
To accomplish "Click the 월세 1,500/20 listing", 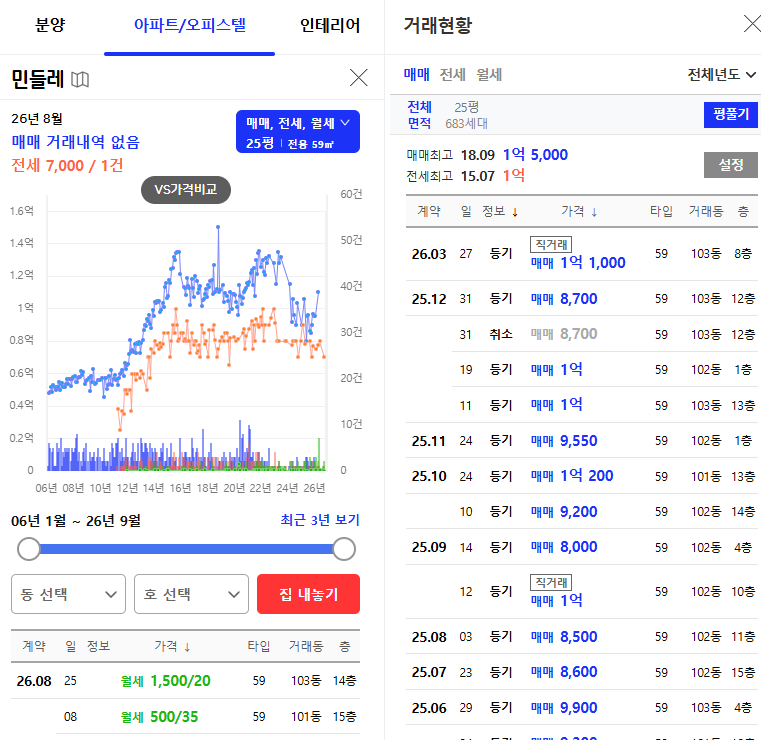I will (165, 681).
